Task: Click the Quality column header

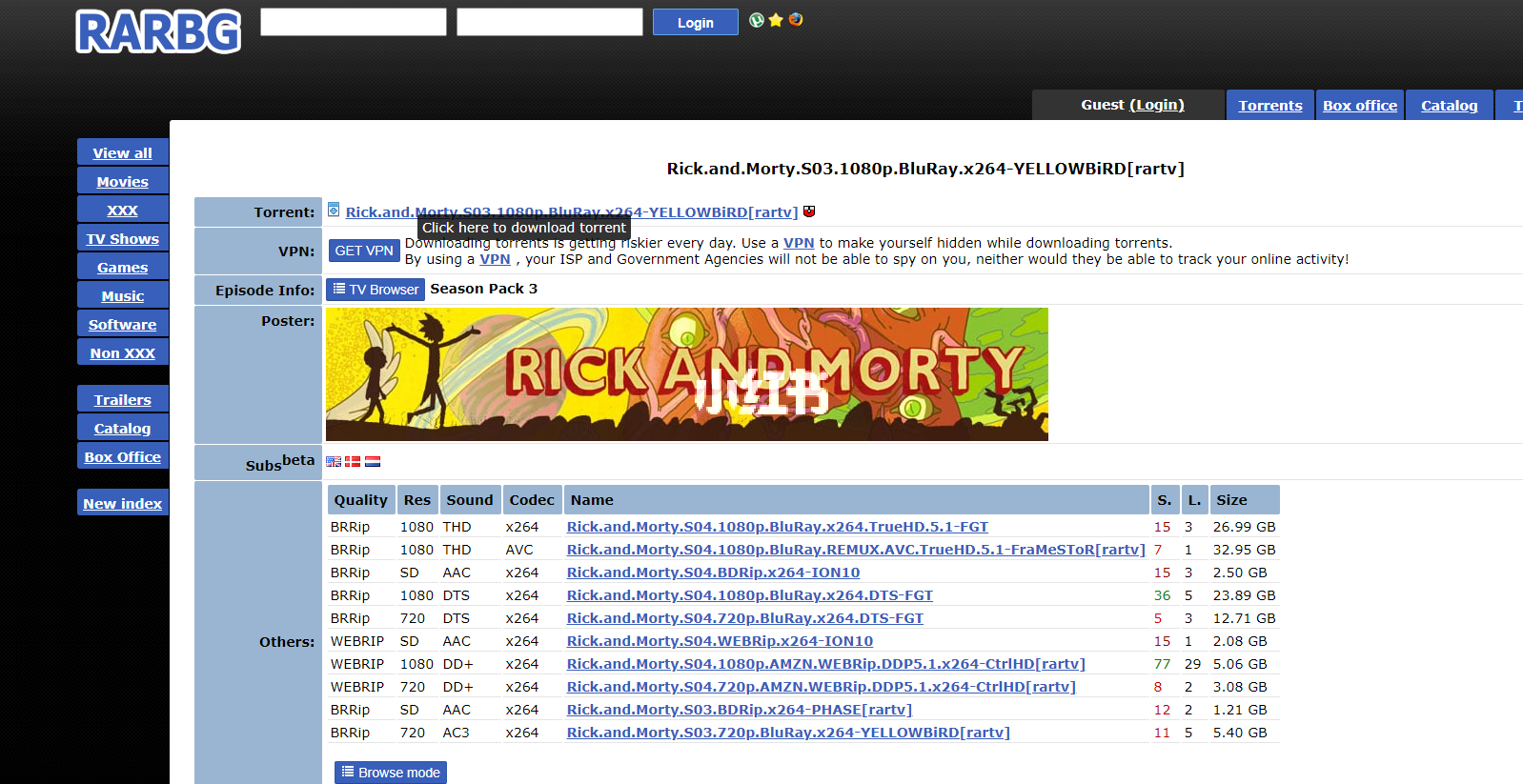Action: point(361,500)
